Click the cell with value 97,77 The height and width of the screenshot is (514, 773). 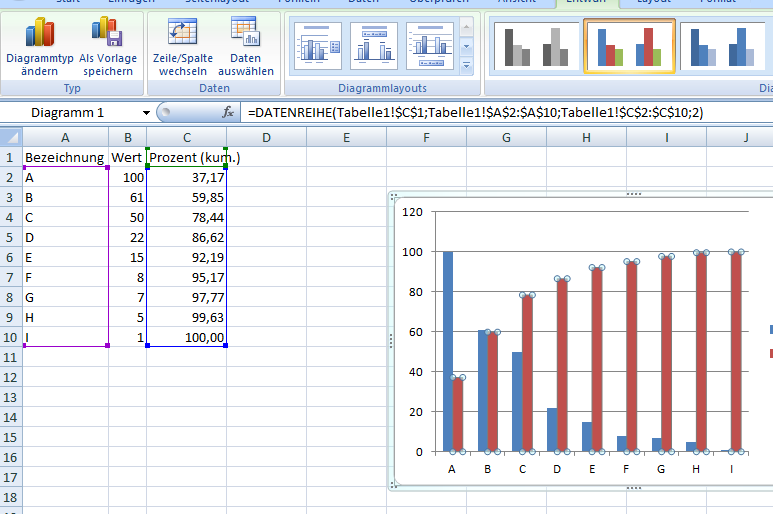[187, 297]
